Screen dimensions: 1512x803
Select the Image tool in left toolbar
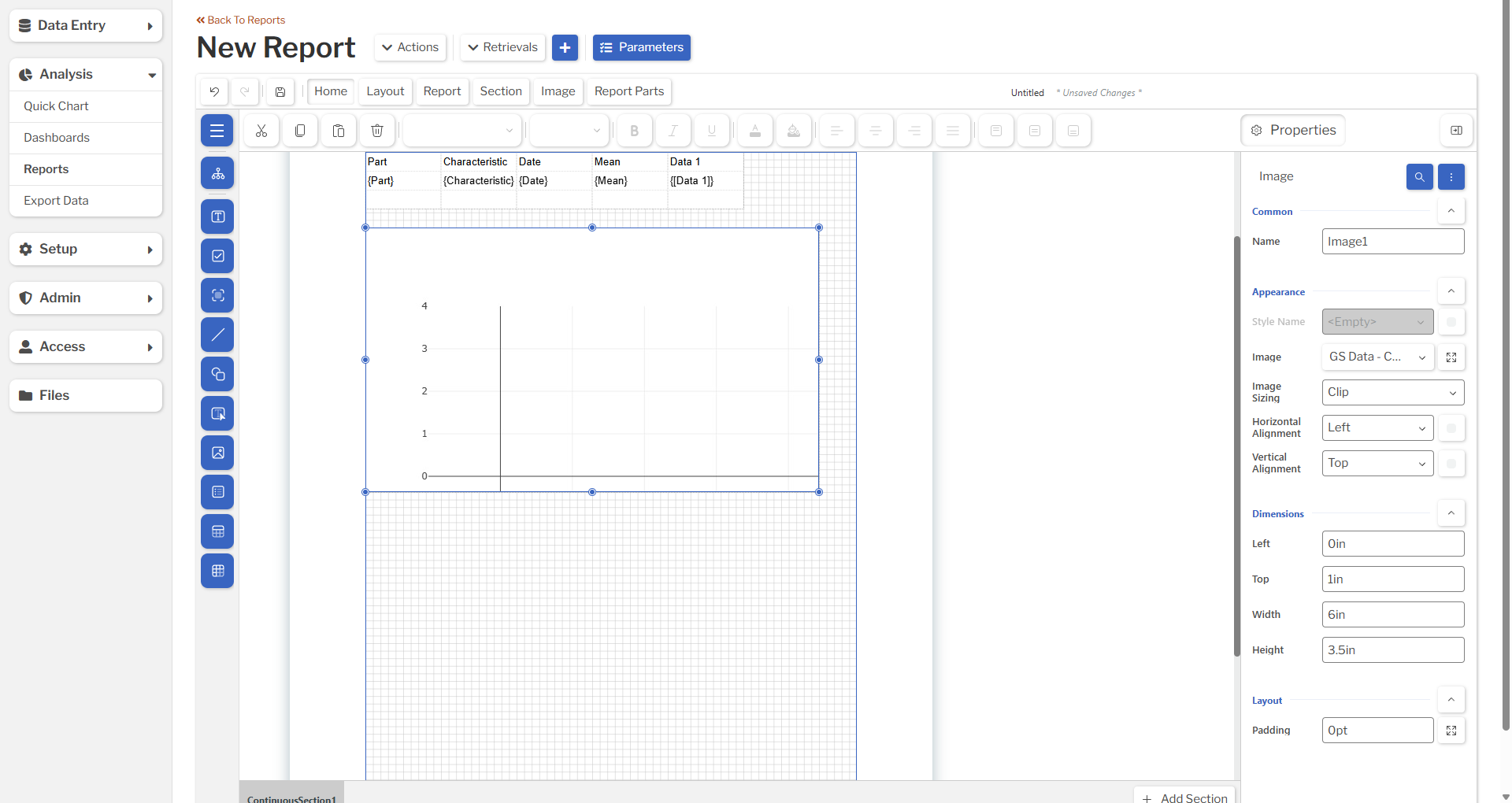[x=217, y=453]
